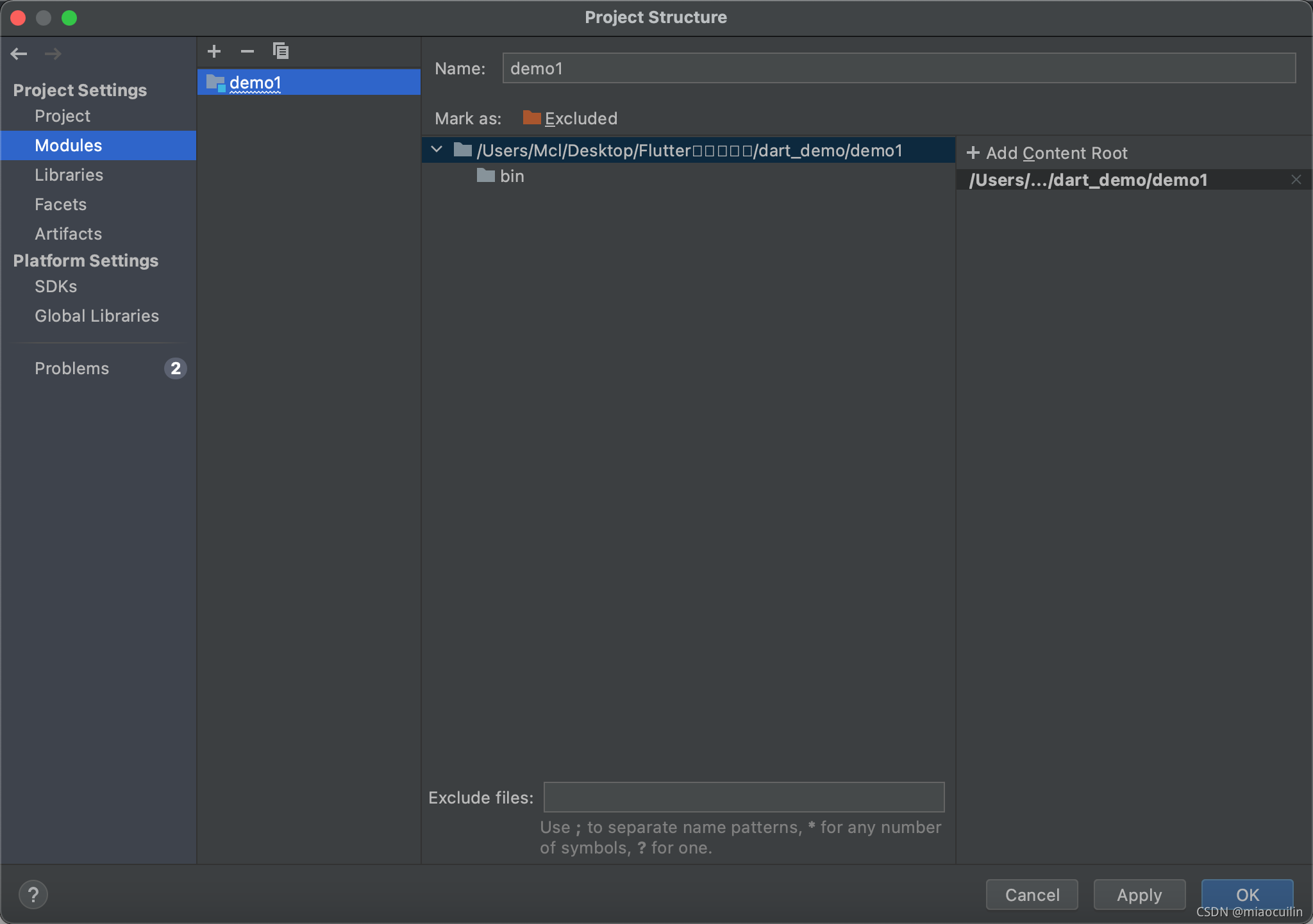Viewport: 1313px width, 924px height.
Task: Click into the Exclude files input field
Action: coord(744,797)
